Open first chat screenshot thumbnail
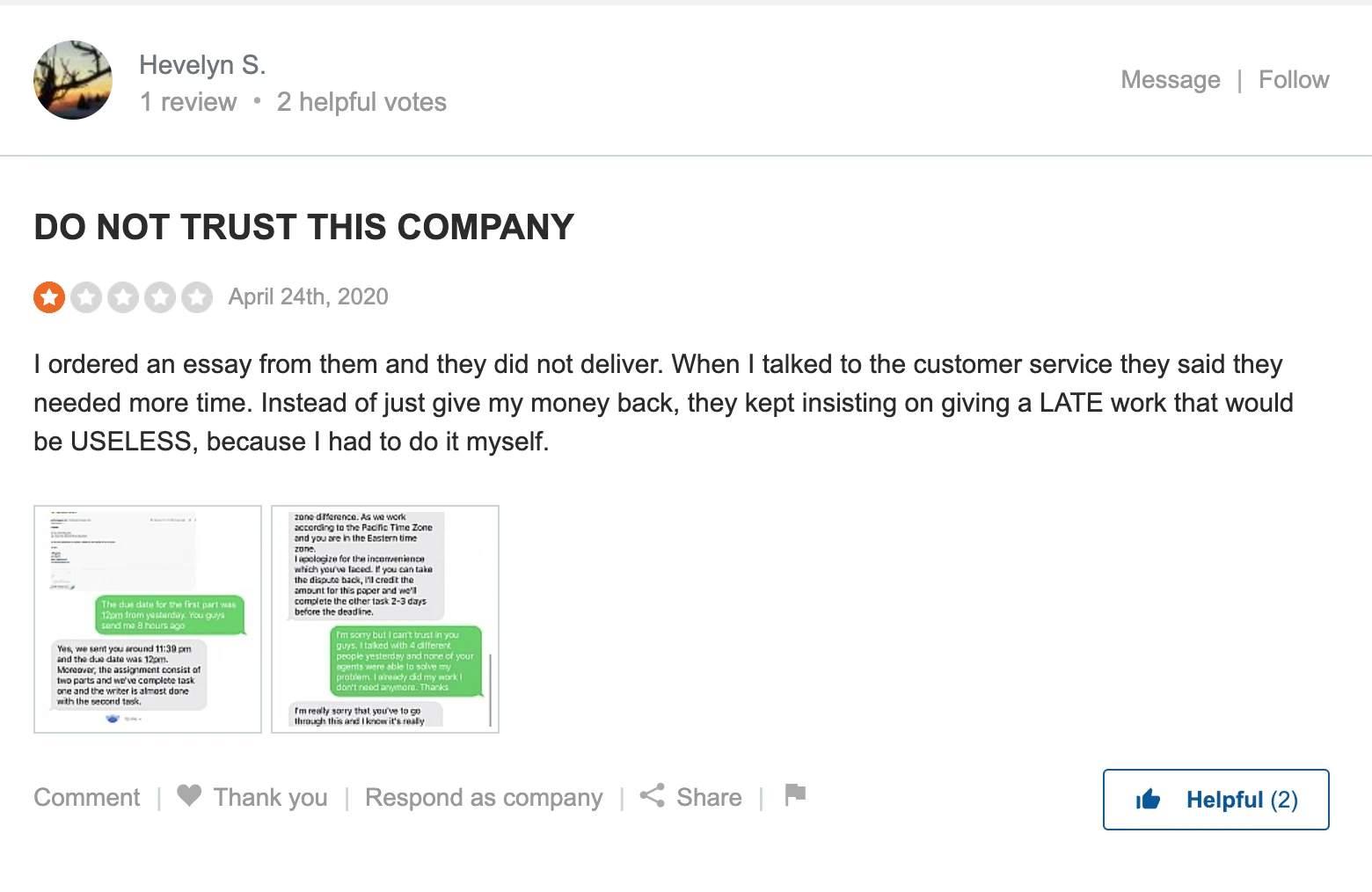1372x892 pixels. 148,619
